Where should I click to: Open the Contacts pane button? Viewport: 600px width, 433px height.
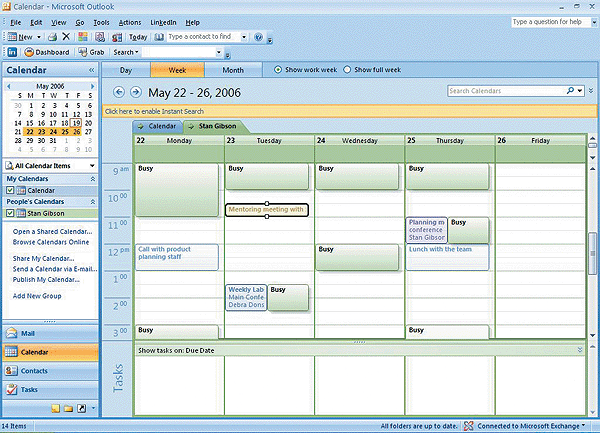tap(50, 371)
